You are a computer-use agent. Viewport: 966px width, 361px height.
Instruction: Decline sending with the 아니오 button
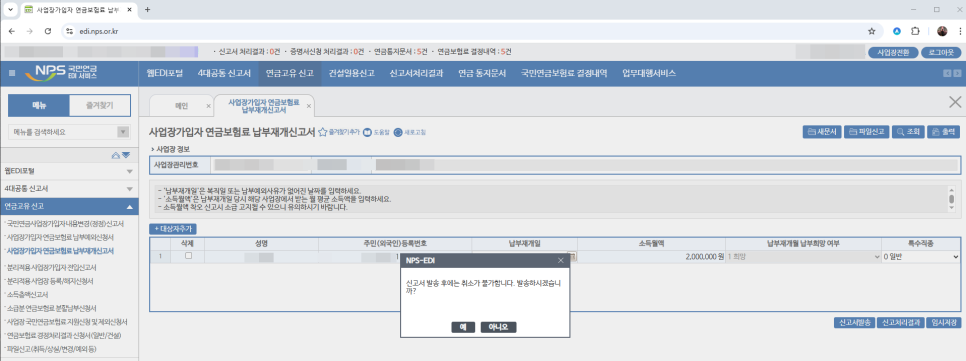pyautogui.click(x=498, y=327)
